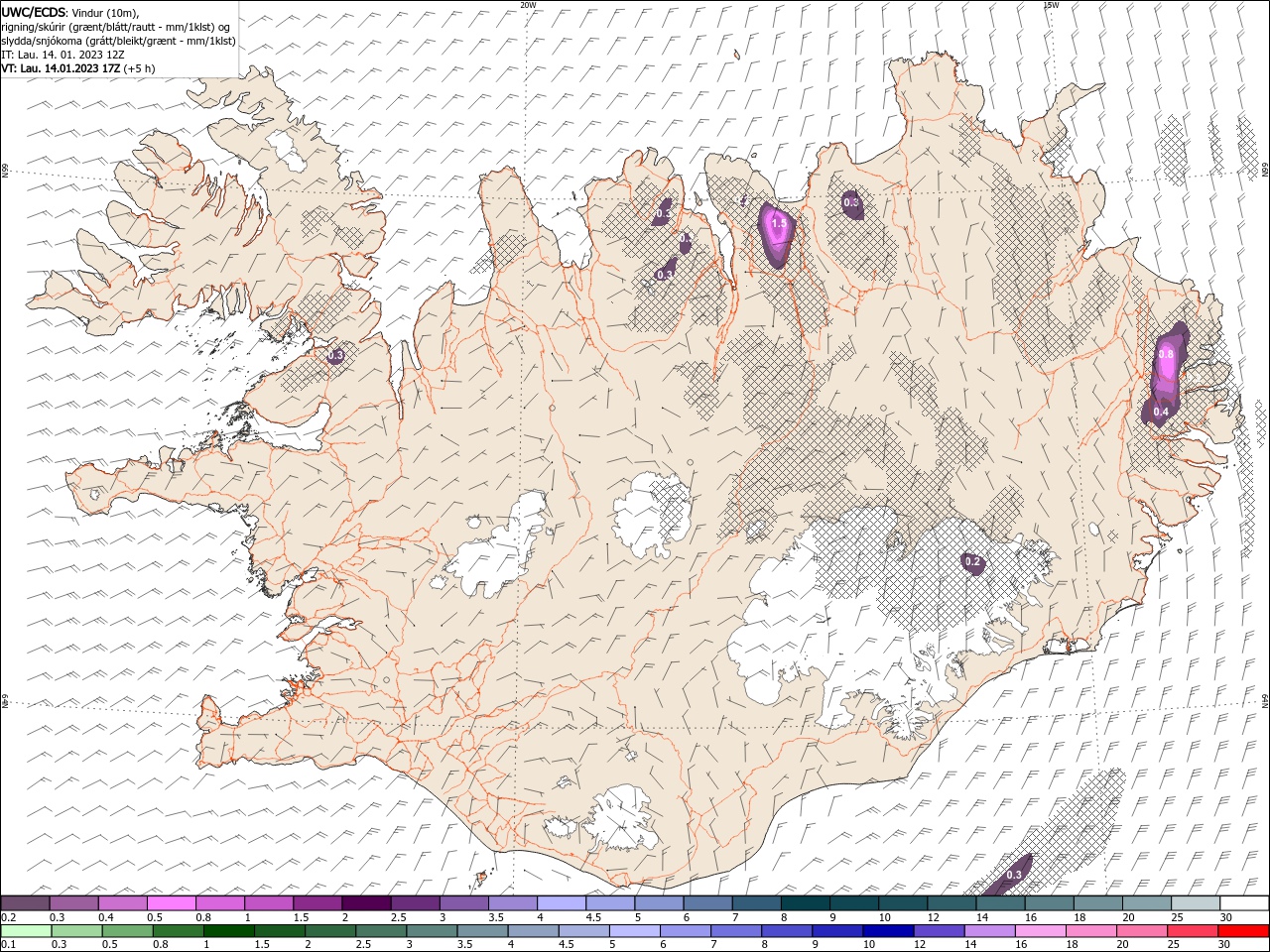Select the bright pink swatch above '0.5' in the upper scale
Viewport: 1270px width, 952px height.
pos(171,903)
